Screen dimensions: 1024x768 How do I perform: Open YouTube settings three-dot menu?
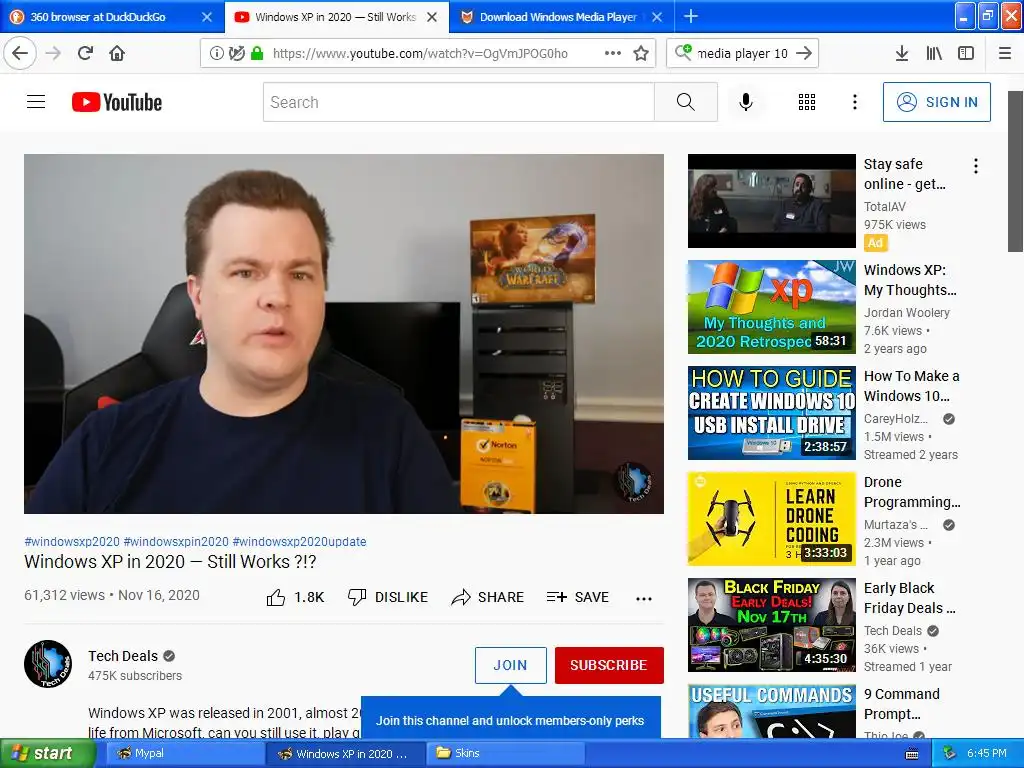[x=855, y=102]
